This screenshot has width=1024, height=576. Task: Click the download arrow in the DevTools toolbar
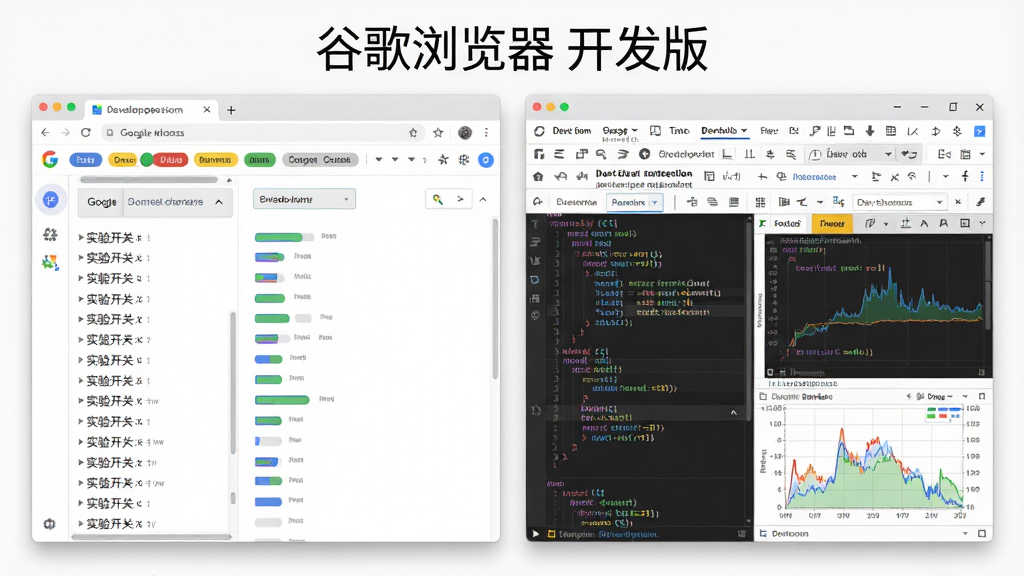point(870,131)
